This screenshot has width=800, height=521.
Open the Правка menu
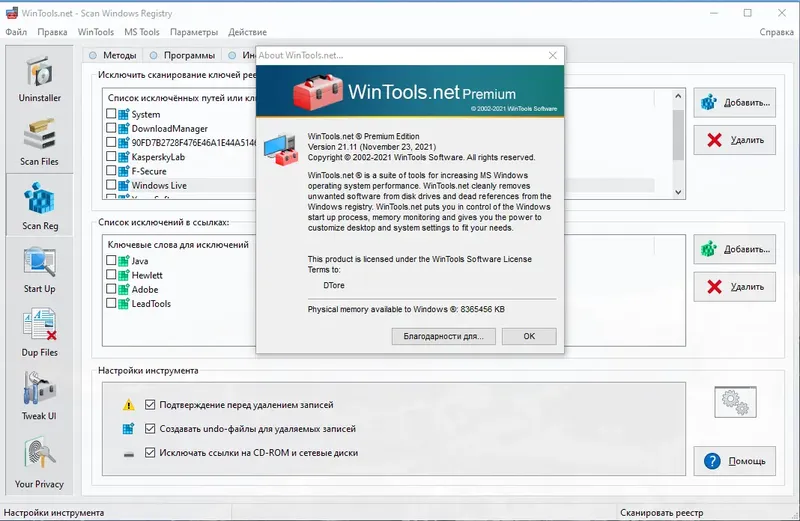pos(52,32)
